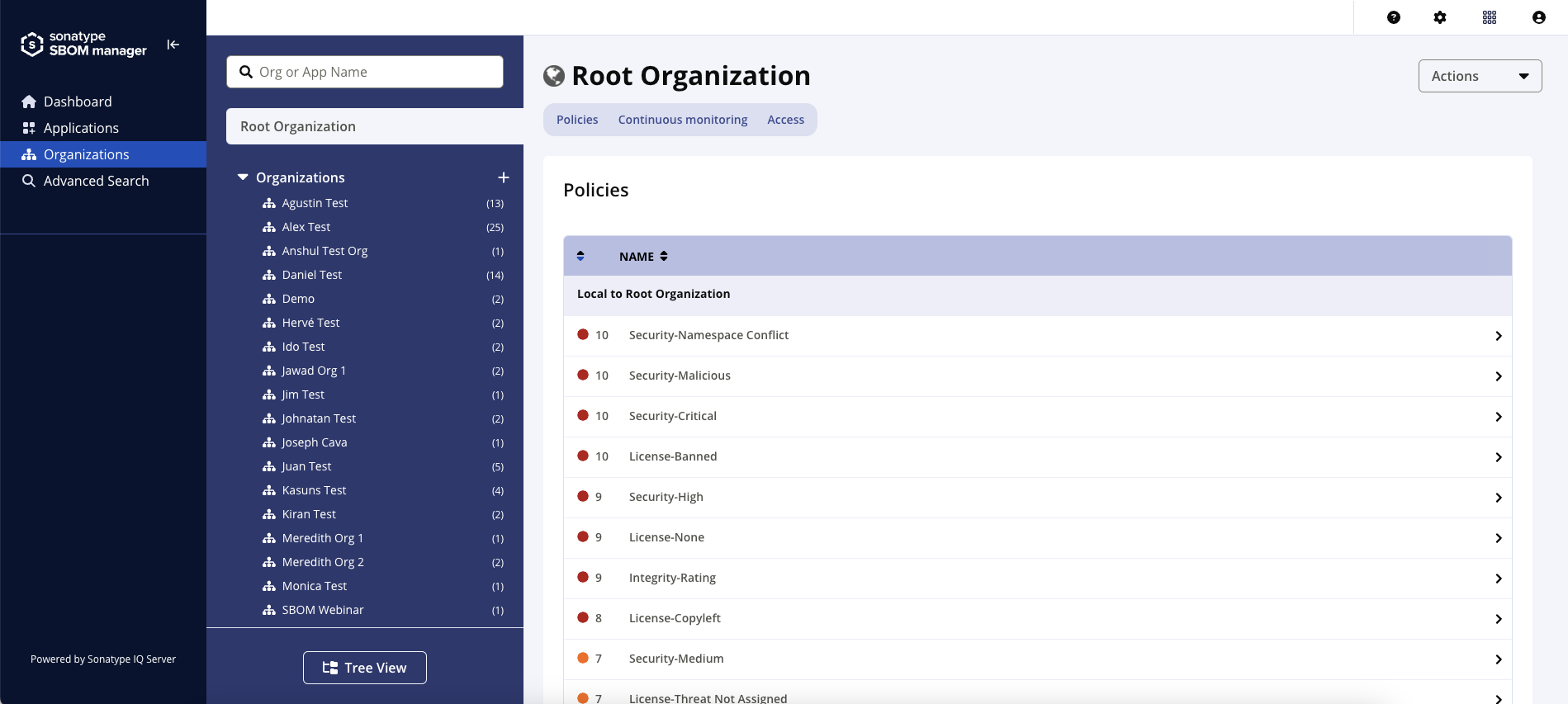1568x704 pixels.
Task: Click the org icon next to Ido Test
Action: coord(269,347)
